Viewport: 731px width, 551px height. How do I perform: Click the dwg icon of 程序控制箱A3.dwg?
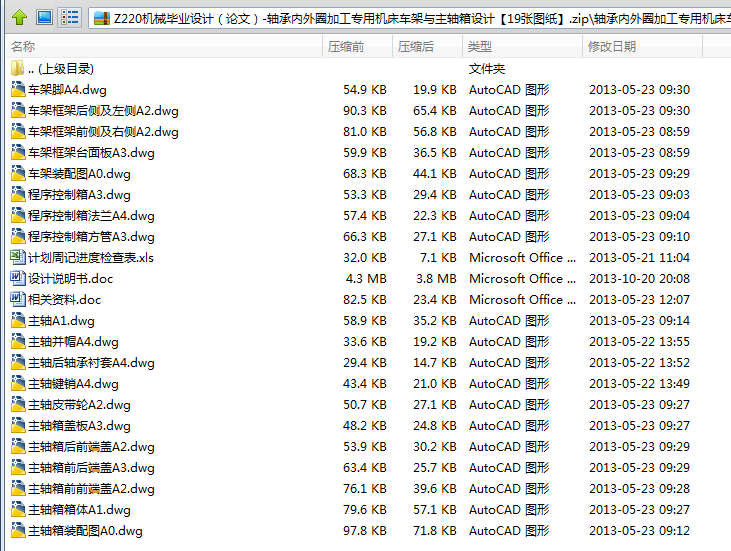(18, 194)
